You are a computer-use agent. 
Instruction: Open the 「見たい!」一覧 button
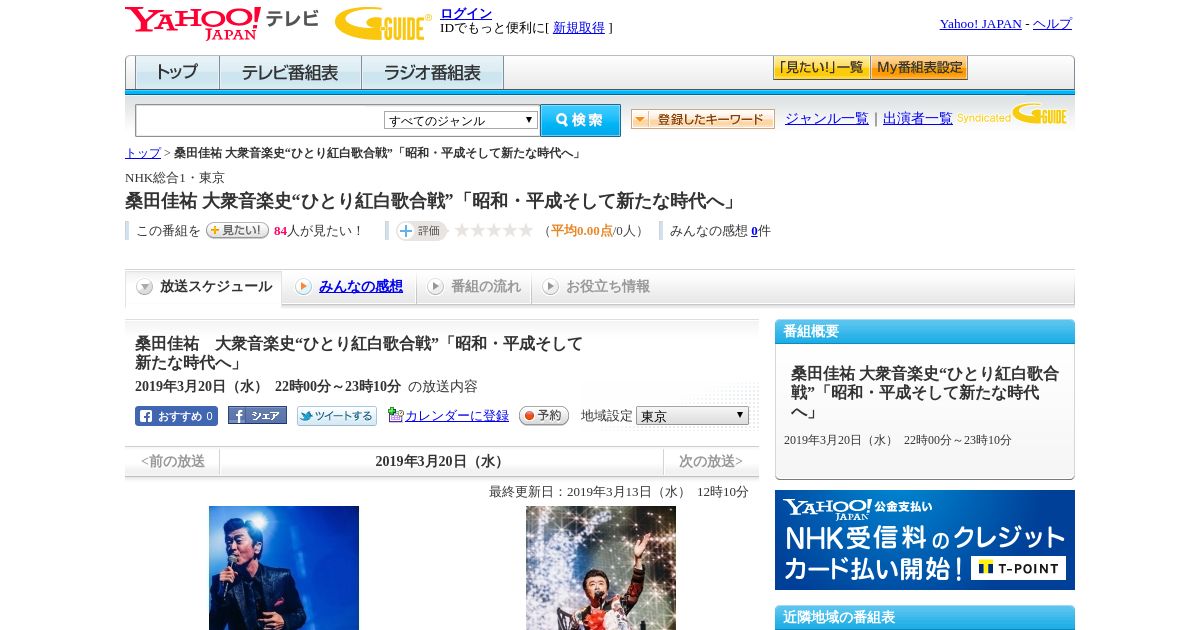point(821,68)
